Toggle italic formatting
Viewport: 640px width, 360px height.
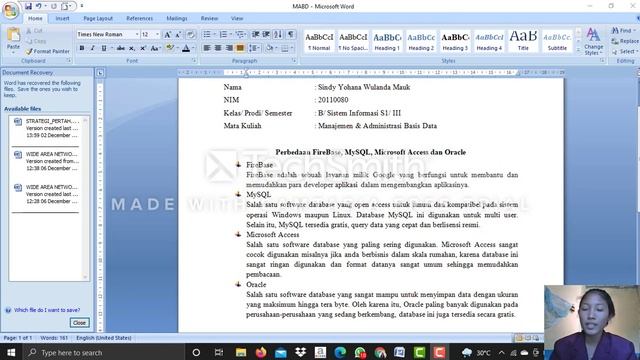click(x=93, y=48)
